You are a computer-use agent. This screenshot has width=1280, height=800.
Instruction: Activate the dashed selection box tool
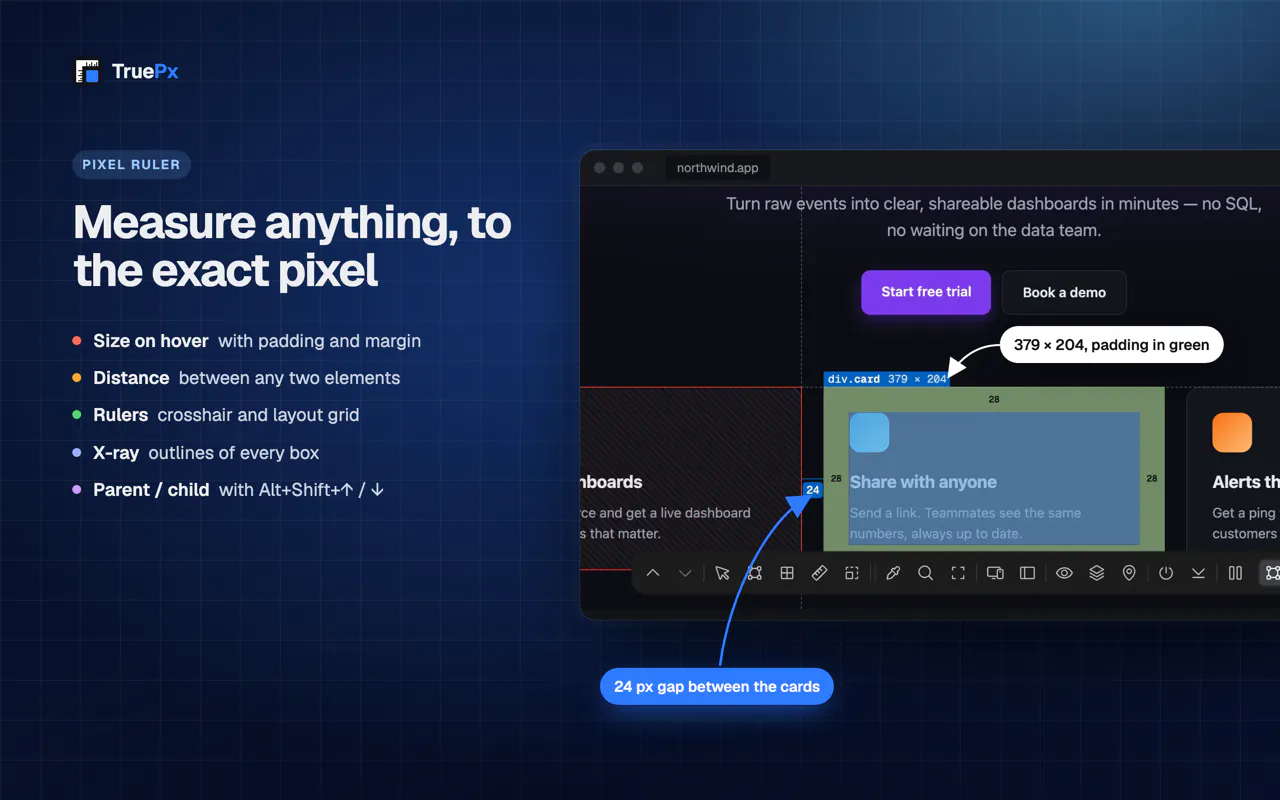click(x=851, y=573)
